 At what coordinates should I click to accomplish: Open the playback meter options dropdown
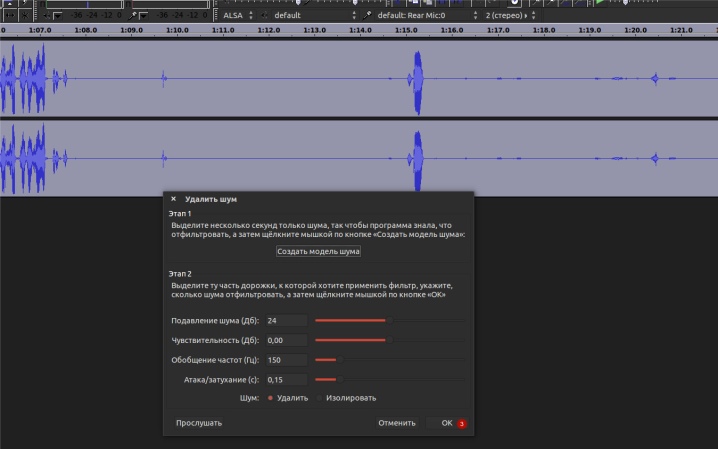coord(58,16)
